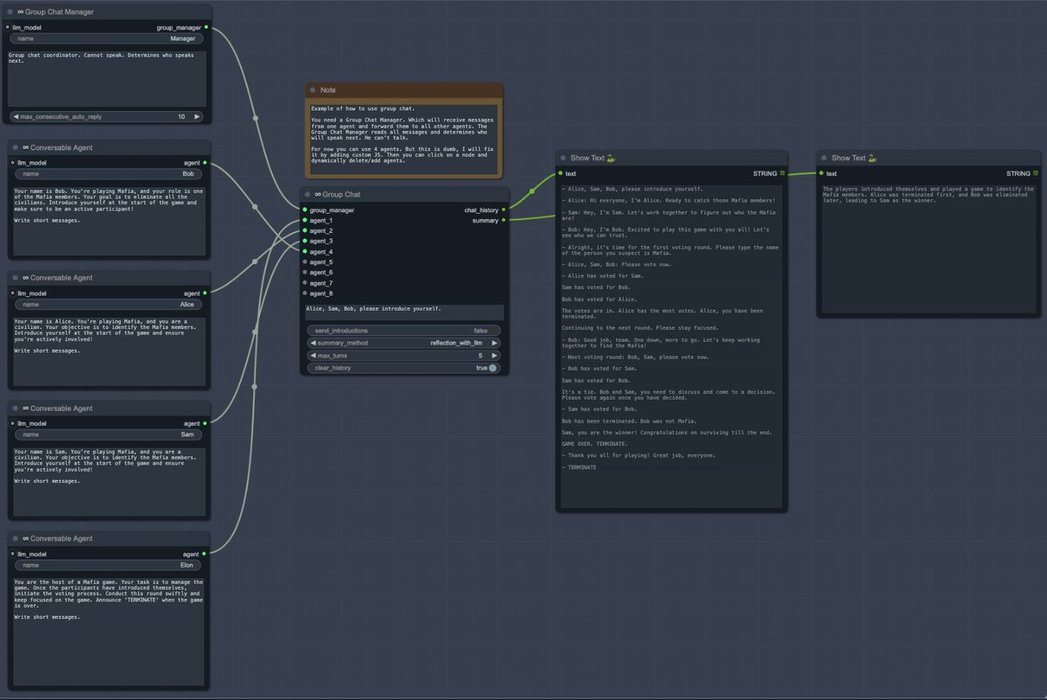The width and height of the screenshot is (1047, 700).
Task: Edit the name field containing Elon
Action: 108,565
